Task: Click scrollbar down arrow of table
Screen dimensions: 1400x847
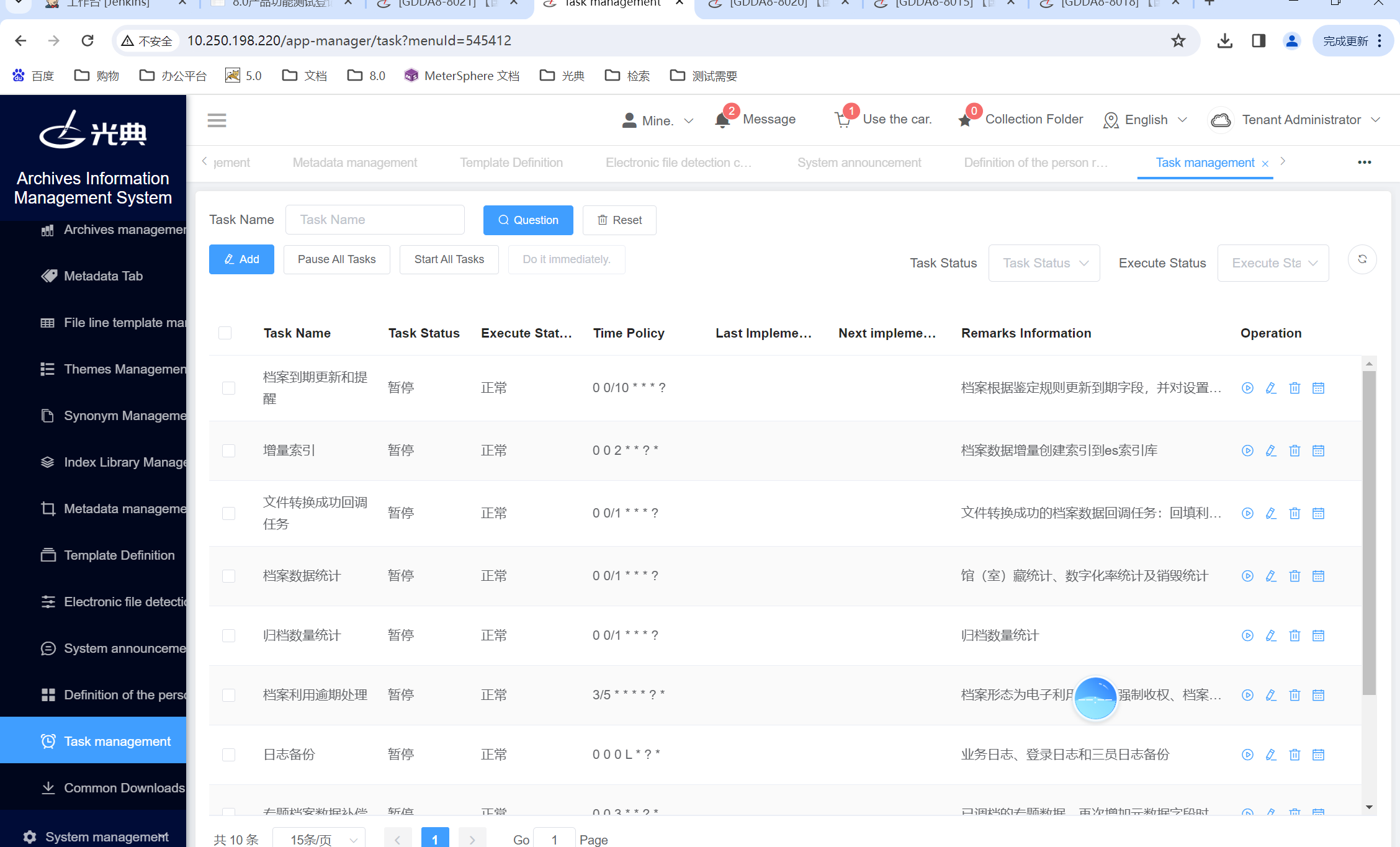Action: coord(1369,807)
